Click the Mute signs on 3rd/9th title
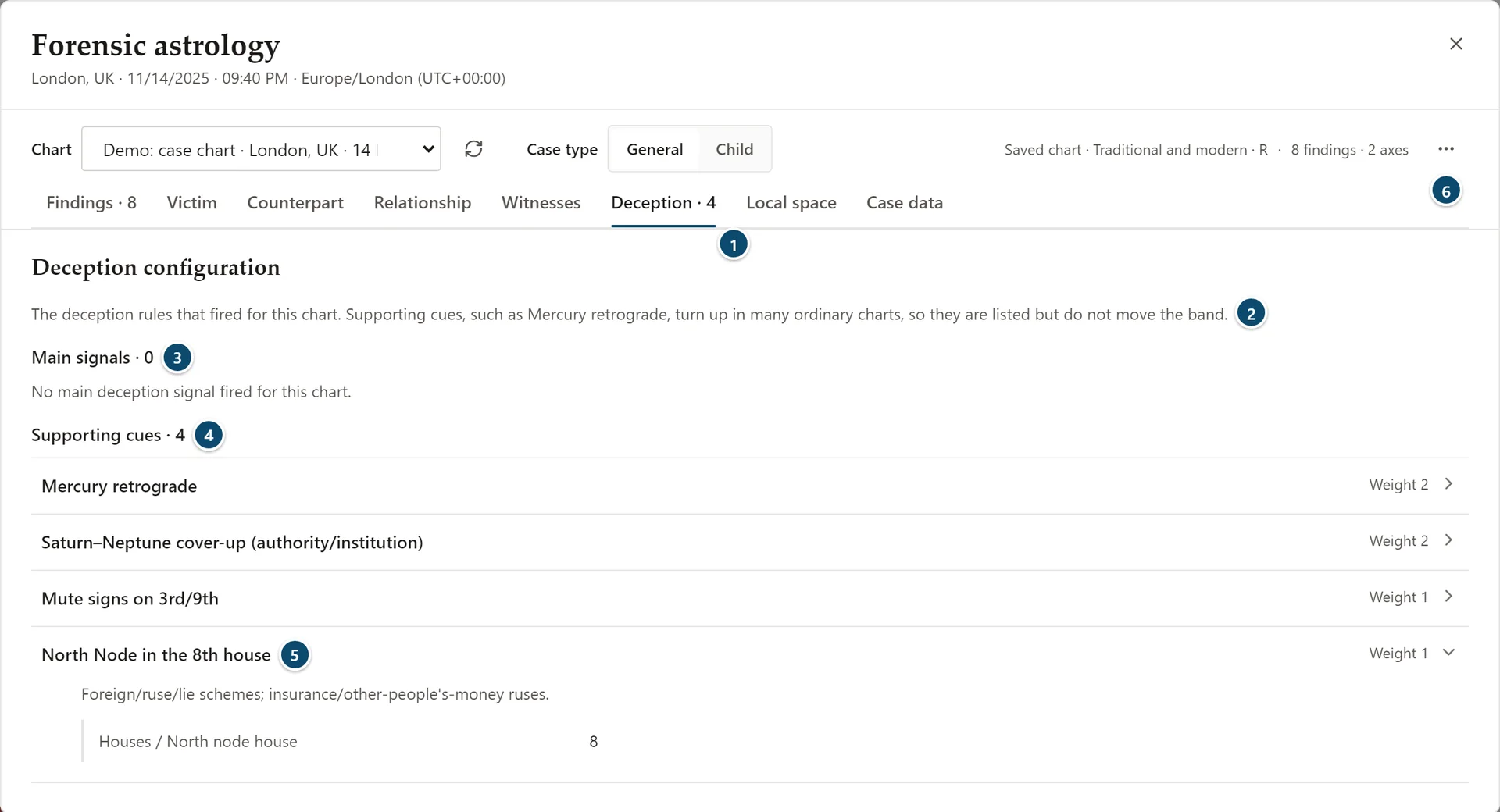 pyautogui.click(x=130, y=599)
